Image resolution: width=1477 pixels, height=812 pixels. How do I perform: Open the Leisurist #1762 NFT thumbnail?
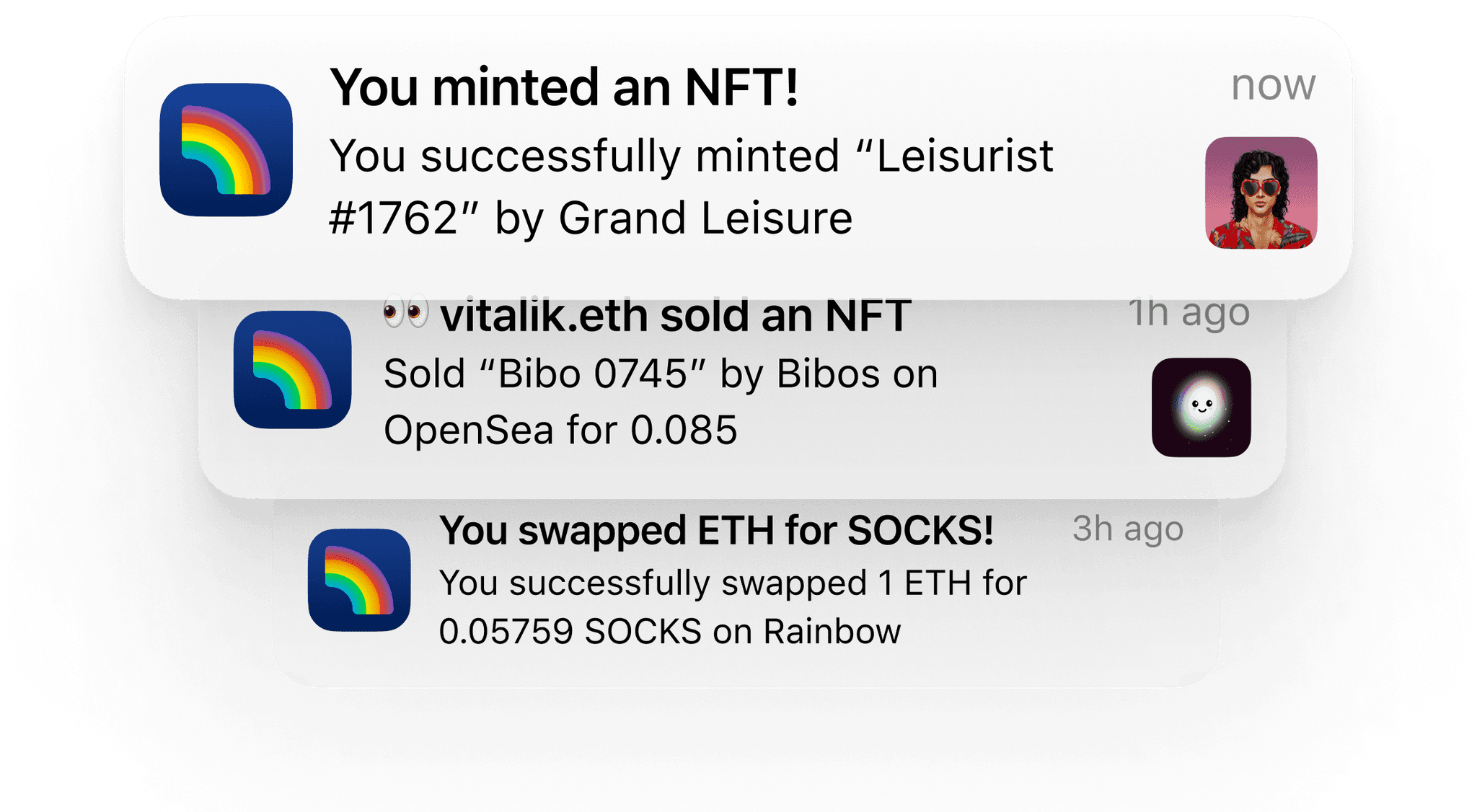click(1261, 193)
